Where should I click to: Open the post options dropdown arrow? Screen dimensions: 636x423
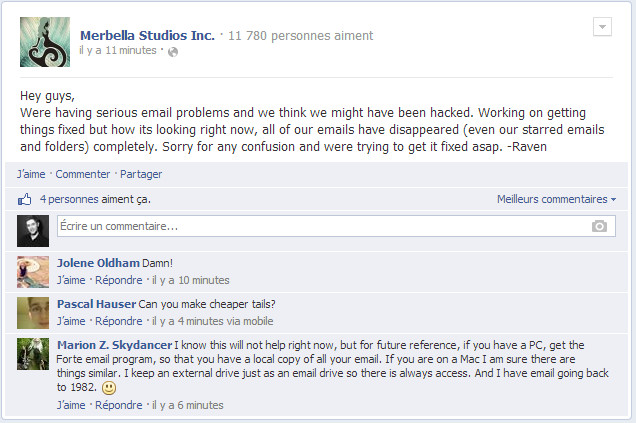pyautogui.click(x=602, y=27)
